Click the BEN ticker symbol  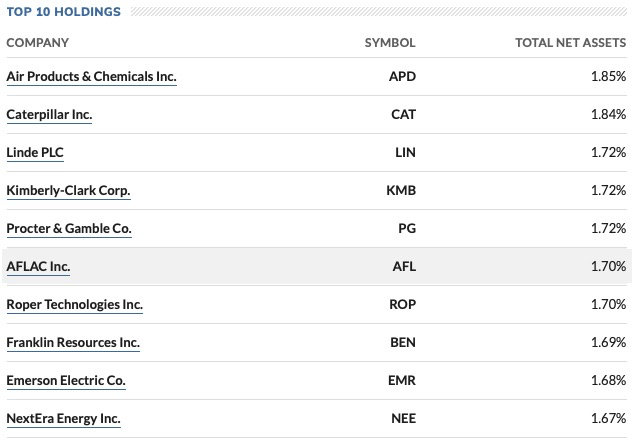point(403,343)
